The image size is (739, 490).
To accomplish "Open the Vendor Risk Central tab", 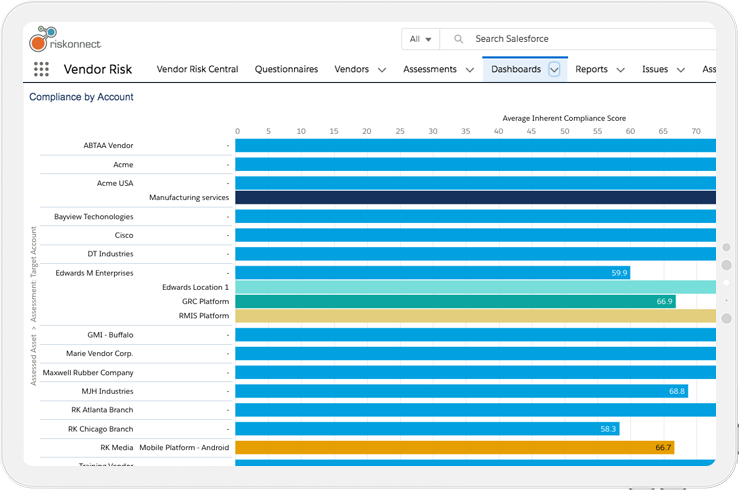I will click(x=197, y=69).
